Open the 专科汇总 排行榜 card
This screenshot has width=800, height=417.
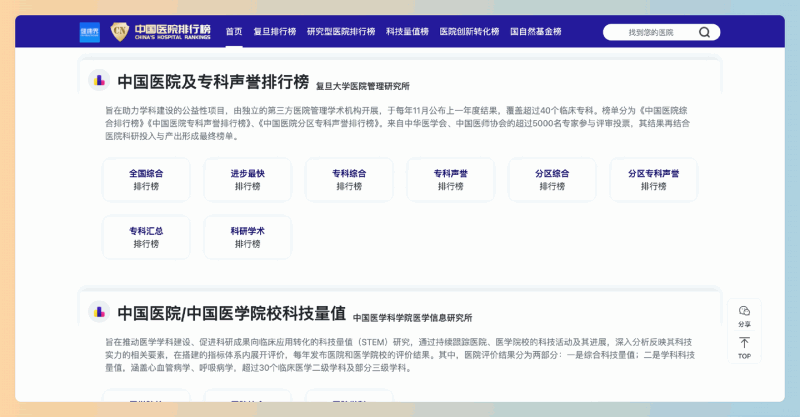(146, 237)
